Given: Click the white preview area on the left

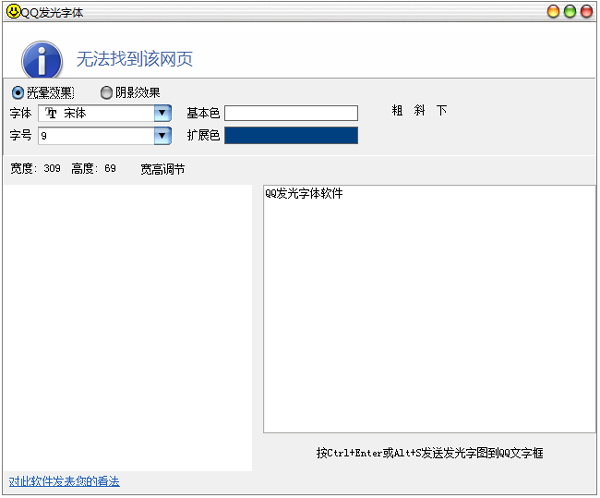Looking at the screenshot, I should [128, 328].
